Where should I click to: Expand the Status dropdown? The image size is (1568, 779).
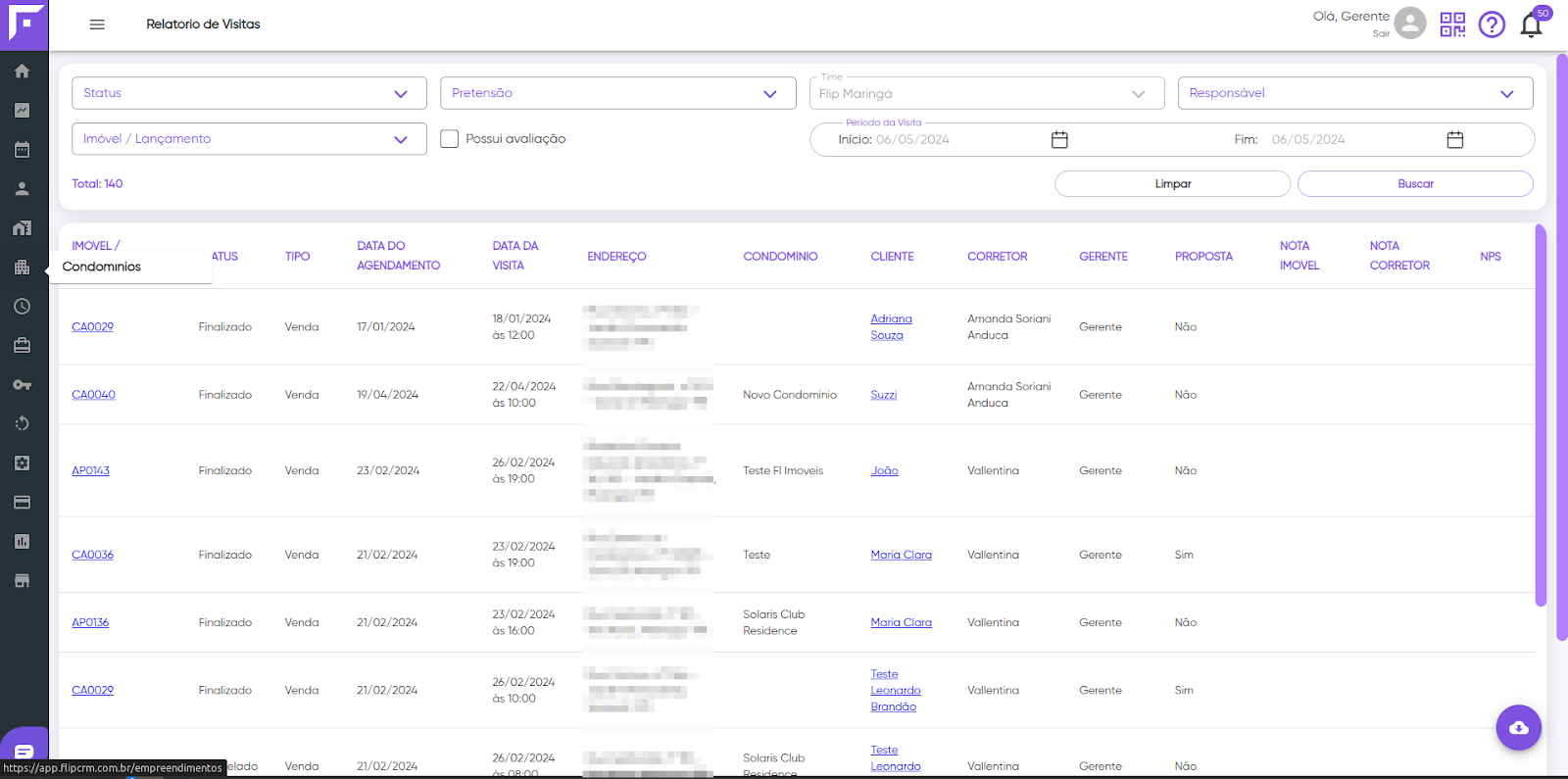(249, 93)
